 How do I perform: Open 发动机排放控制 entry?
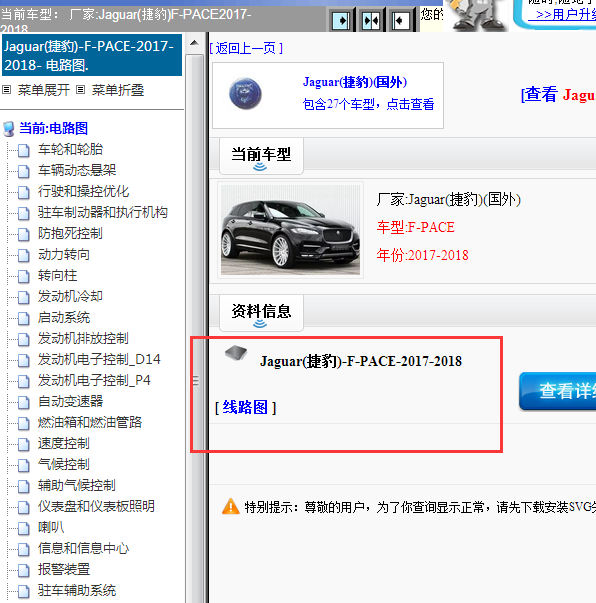pos(83,338)
